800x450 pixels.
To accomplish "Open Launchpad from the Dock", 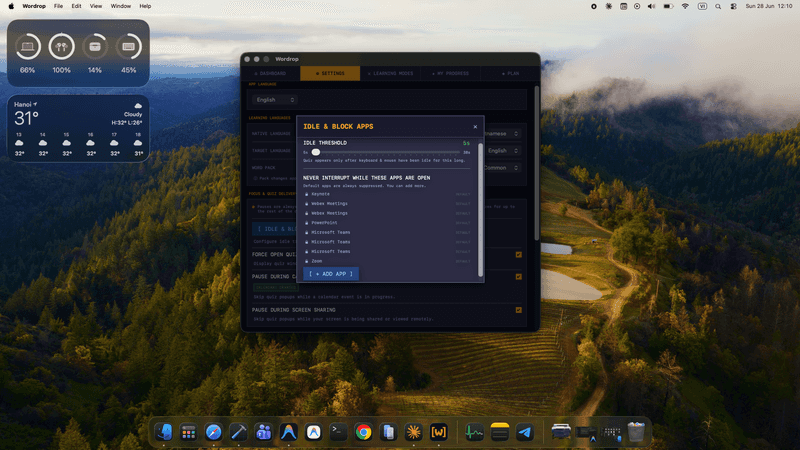I will [189, 432].
